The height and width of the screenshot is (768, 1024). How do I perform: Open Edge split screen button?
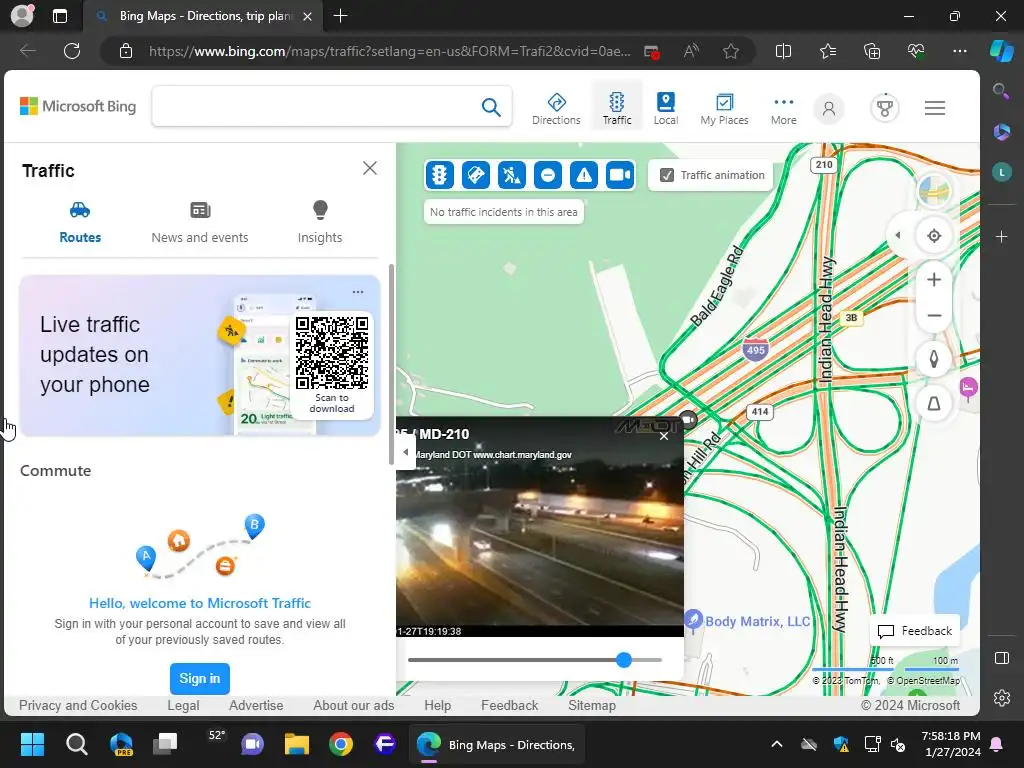[783, 51]
